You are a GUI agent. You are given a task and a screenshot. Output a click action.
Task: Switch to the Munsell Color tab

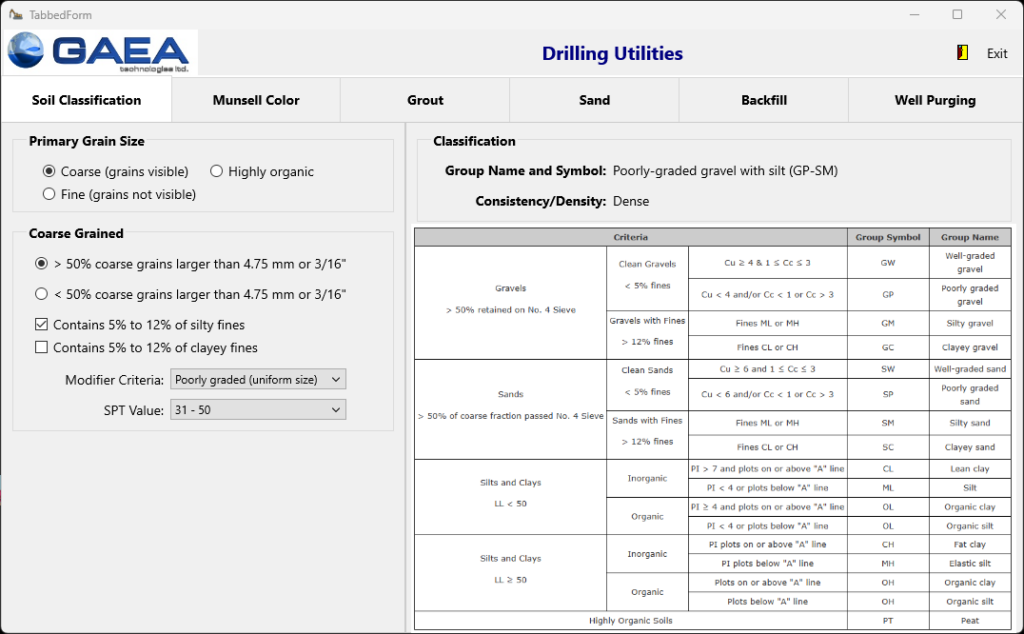click(x=256, y=100)
